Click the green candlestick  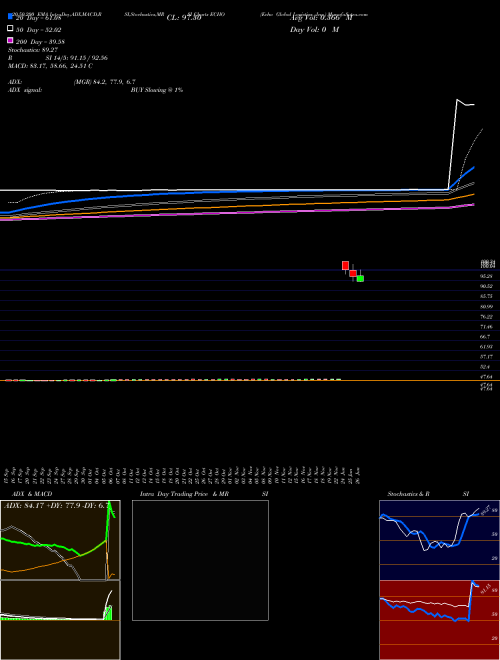[x=360, y=278]
